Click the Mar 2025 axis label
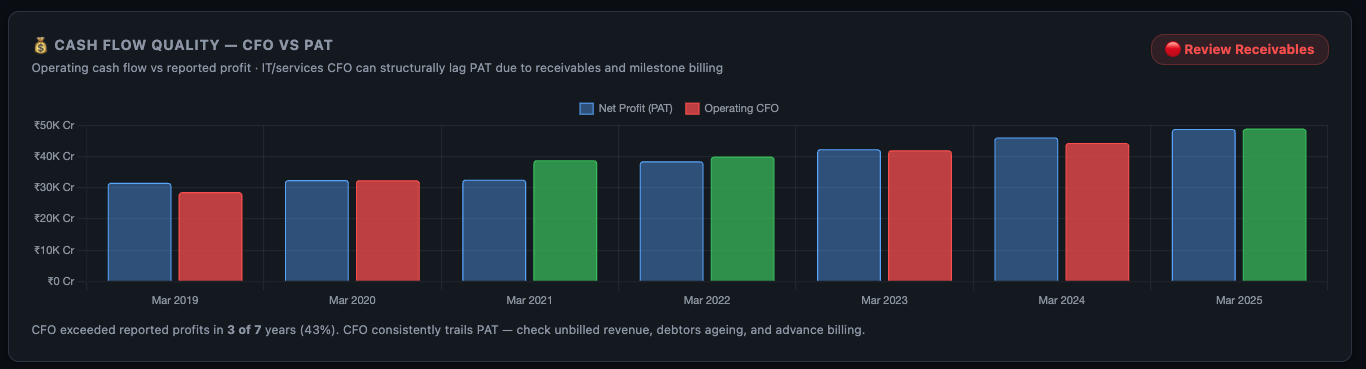 pyautogui.click(x=1239, y=300)
